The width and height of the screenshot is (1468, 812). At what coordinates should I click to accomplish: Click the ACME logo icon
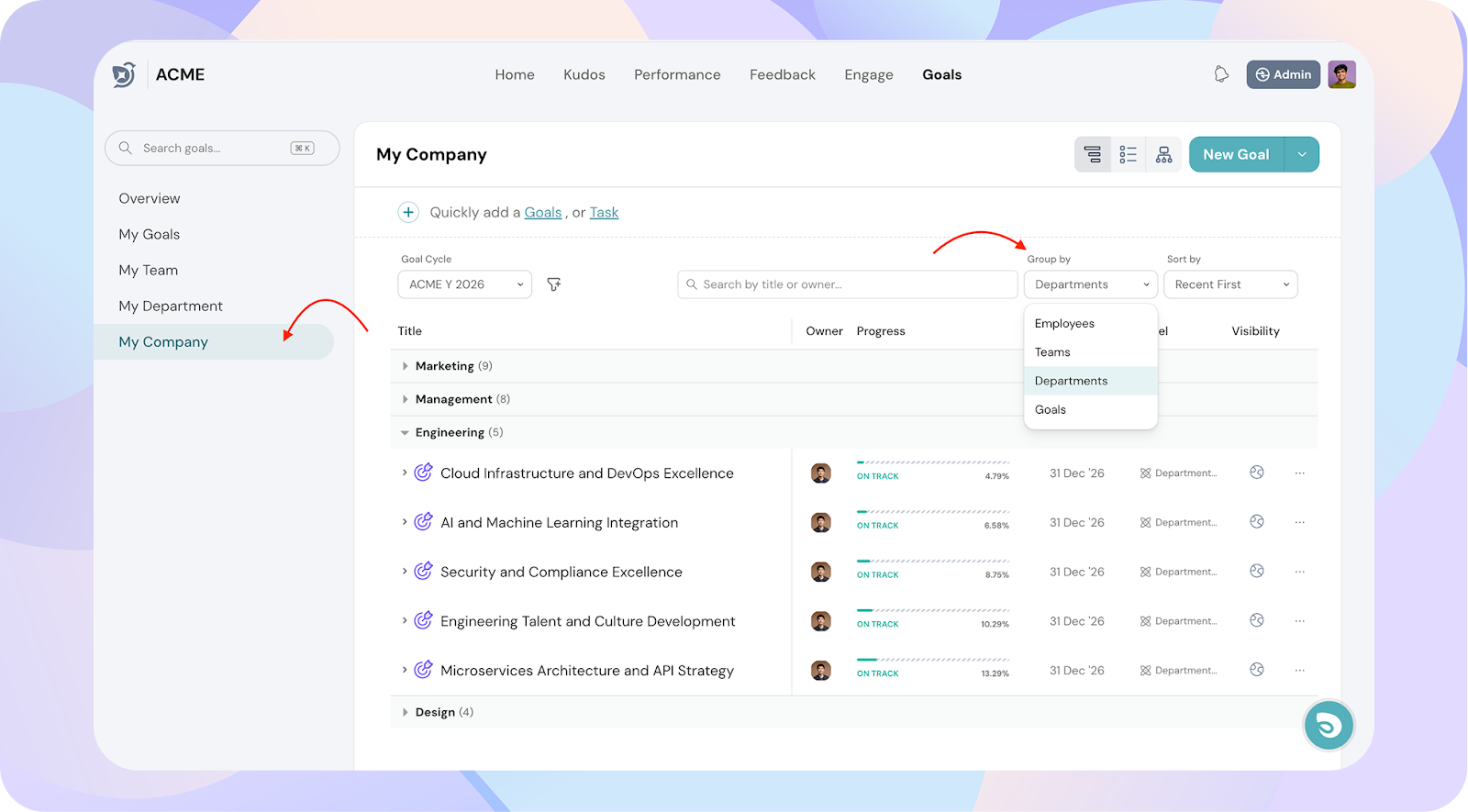pos(124,74)
